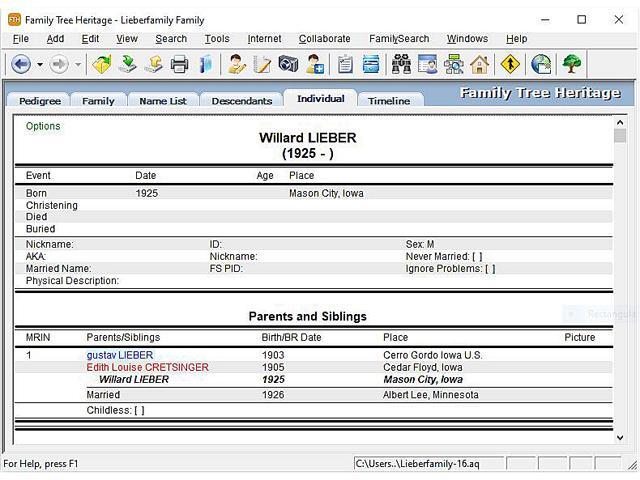Viewport: 640px width, 480px height.
Task: Click the Print icon in toolbar
Action: (180, 64)
